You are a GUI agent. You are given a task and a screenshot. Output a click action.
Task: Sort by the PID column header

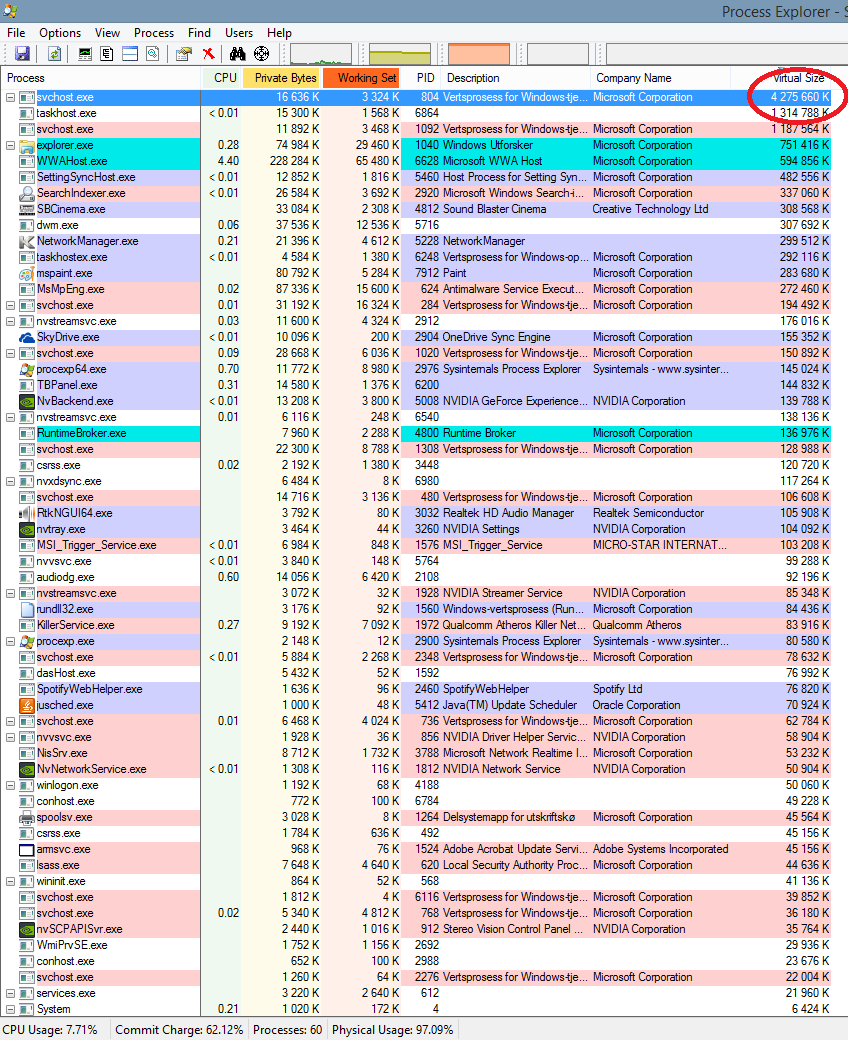[x=422, y=78]
